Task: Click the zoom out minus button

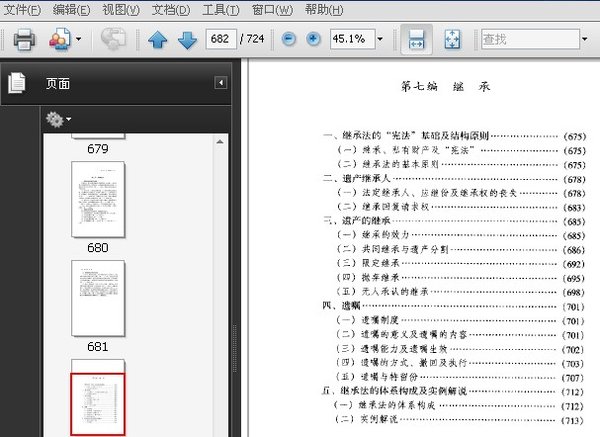Action: coord(289,39)
